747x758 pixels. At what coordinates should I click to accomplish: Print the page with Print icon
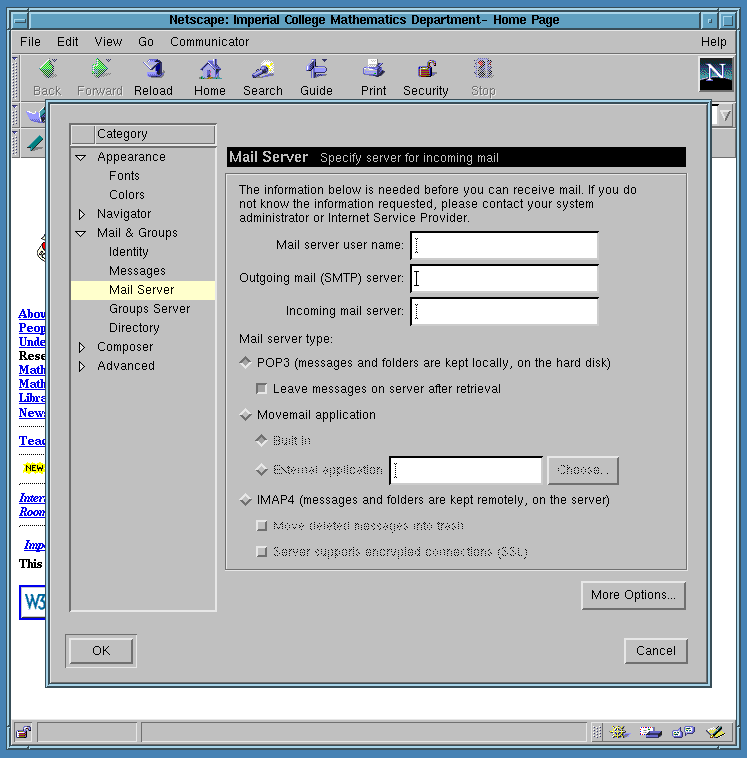tap(373, 69)
